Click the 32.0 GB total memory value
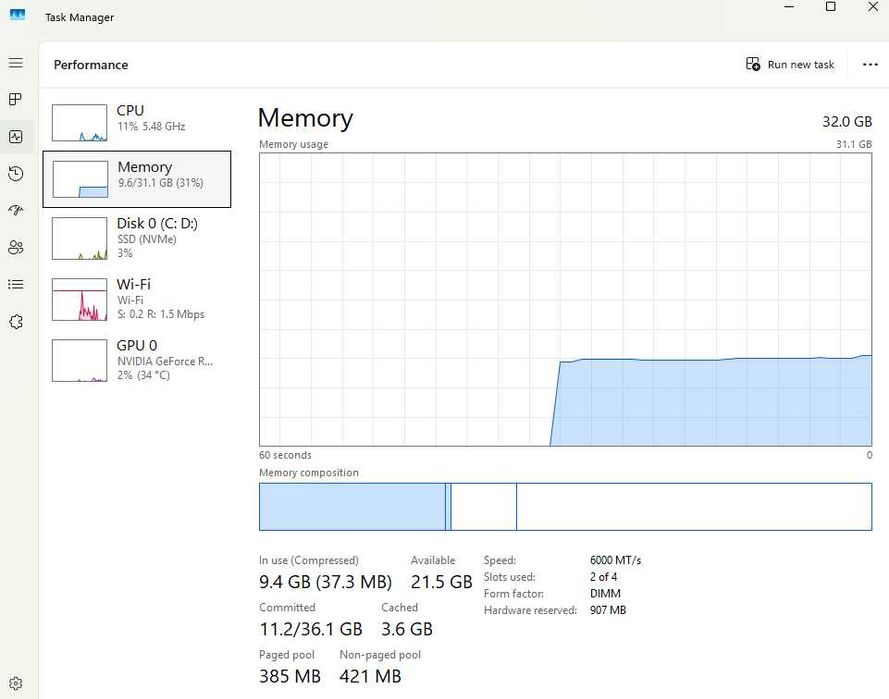Image resolution: width=889 pixels, height=699 pixels. click(x=847, y=122)
